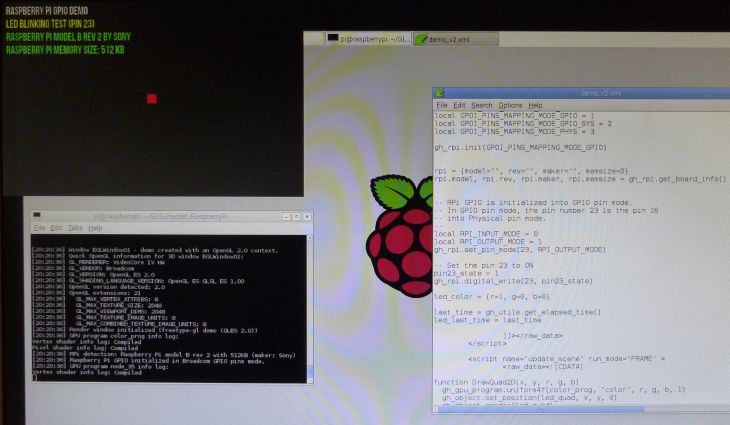The image size is (730, 425).
Task: Open the Edit menu in the terminal window
Action: click(56, 228)
